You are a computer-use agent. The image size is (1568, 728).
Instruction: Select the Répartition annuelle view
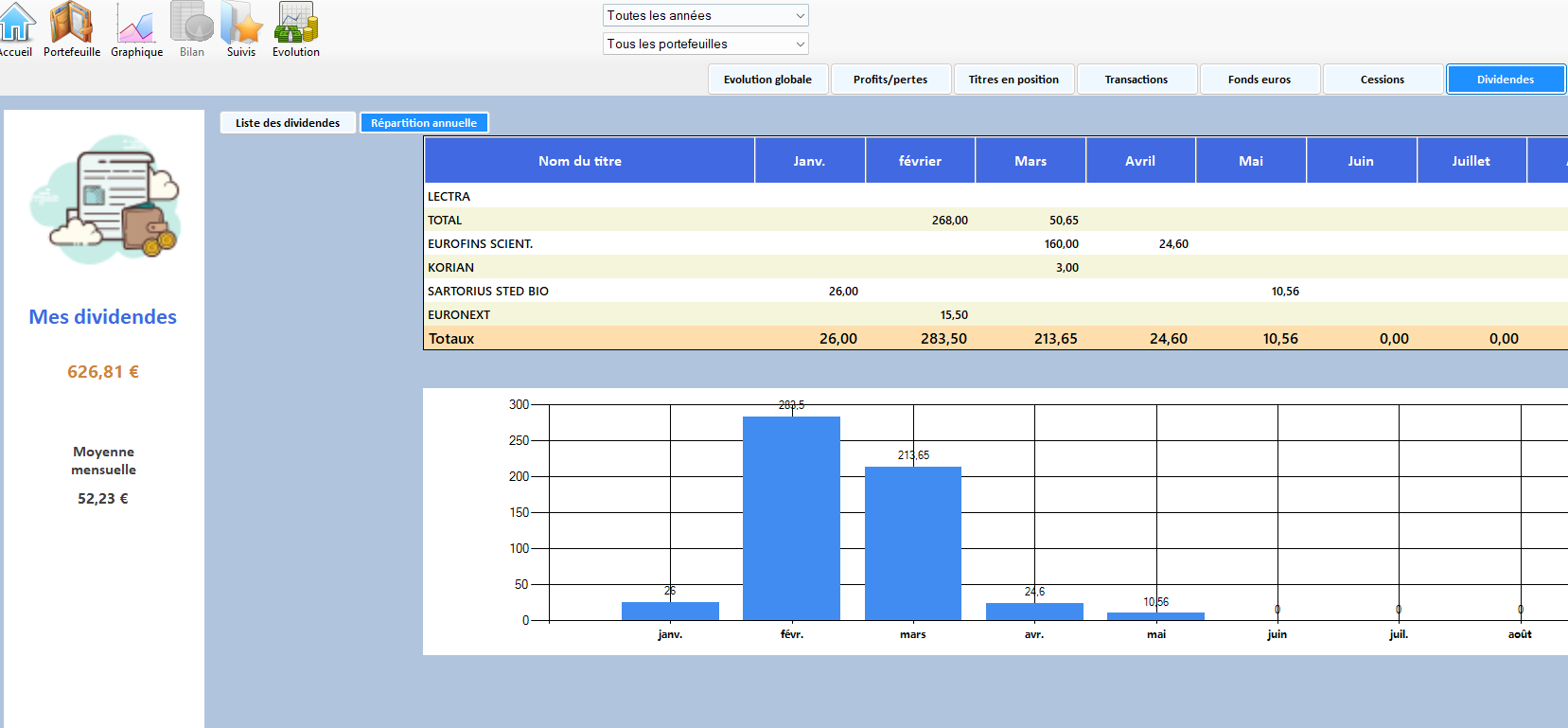[424, 123]
